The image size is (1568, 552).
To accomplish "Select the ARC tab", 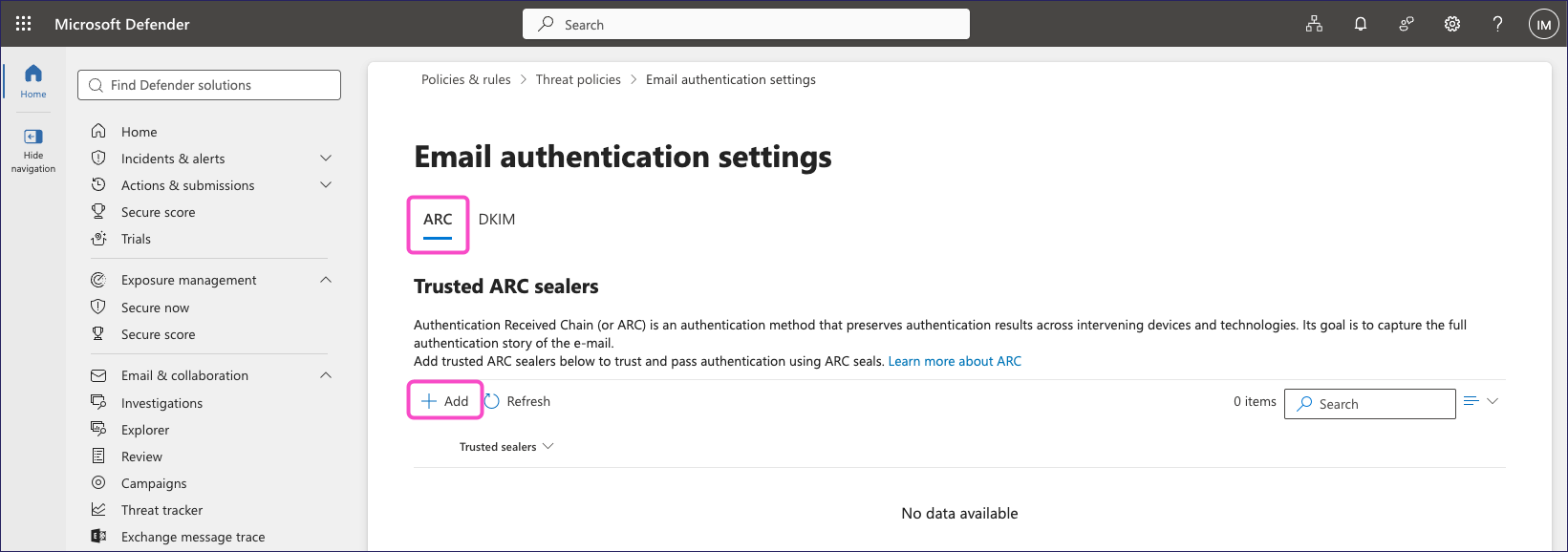I will [438, 220].
